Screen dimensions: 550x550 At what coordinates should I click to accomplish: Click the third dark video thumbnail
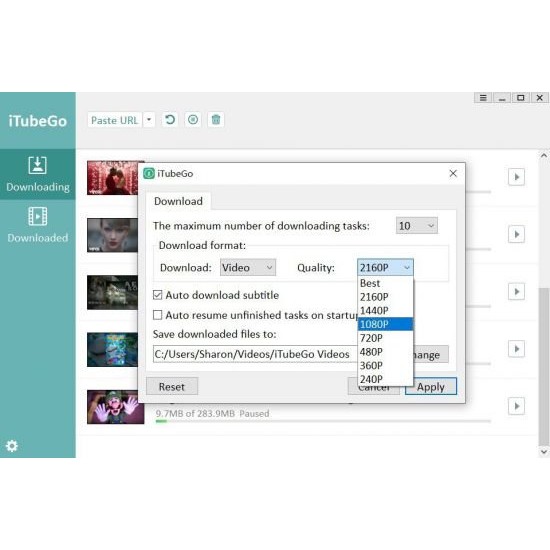click(113, 293)
